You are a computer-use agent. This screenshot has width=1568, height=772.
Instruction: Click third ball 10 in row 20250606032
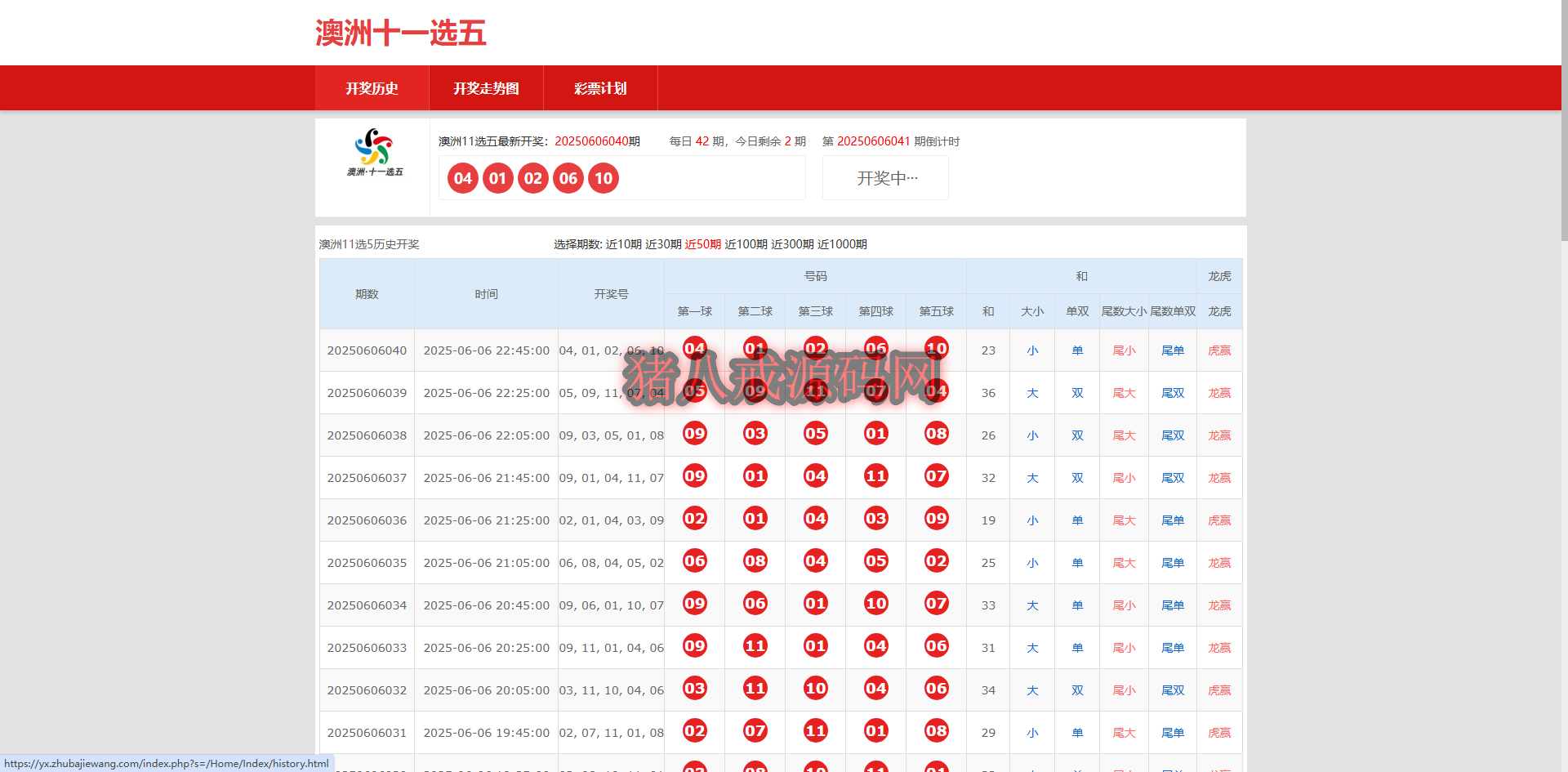pos(816,689)
